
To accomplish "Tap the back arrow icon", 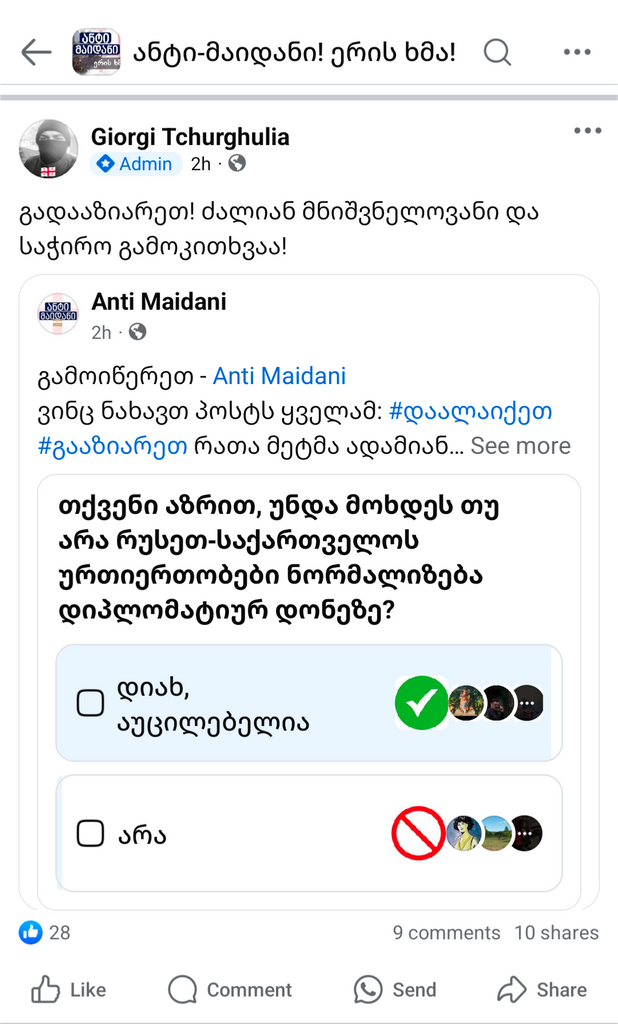I will tap(36, 52).
